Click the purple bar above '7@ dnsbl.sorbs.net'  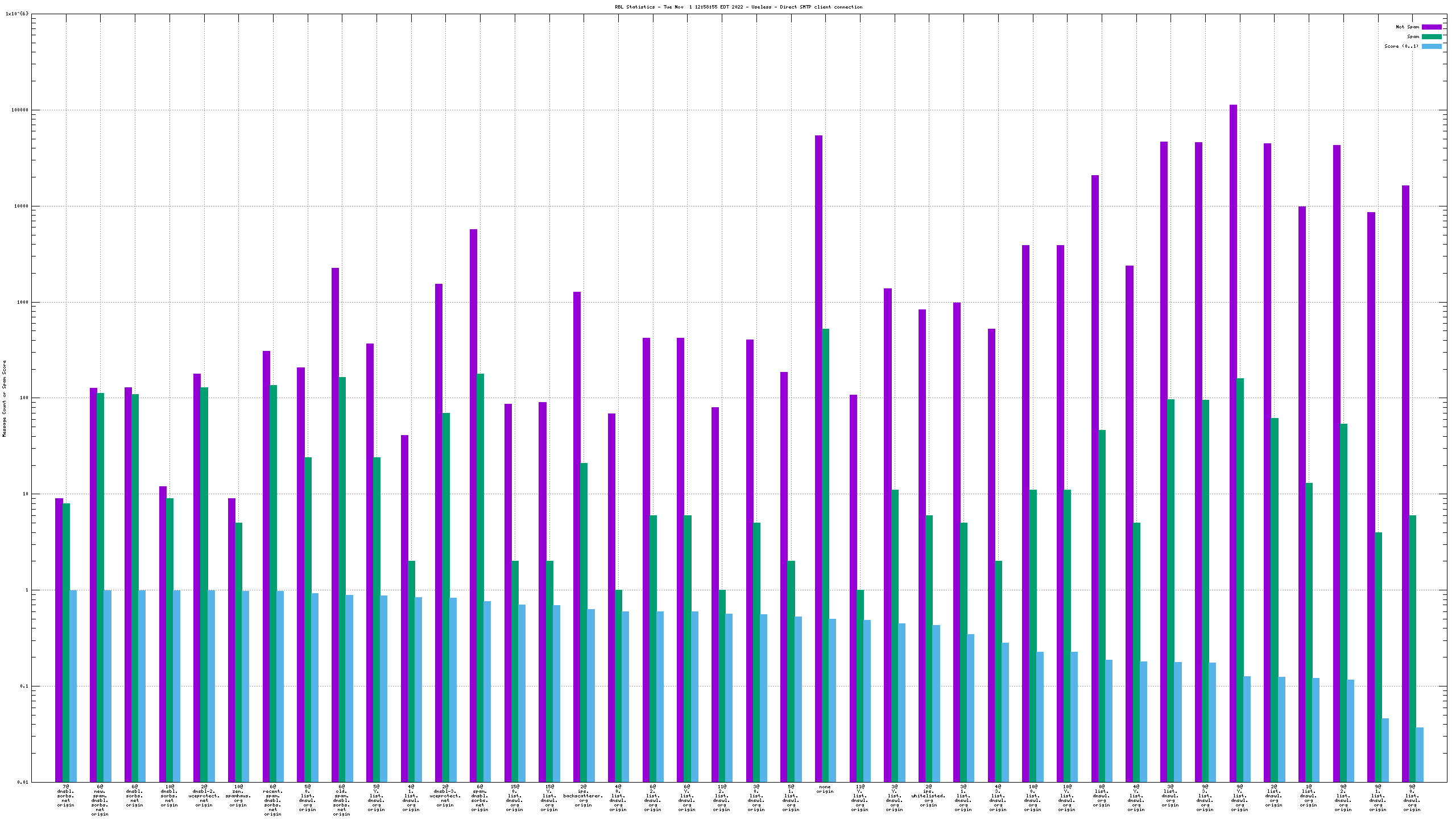coord(59,640)
